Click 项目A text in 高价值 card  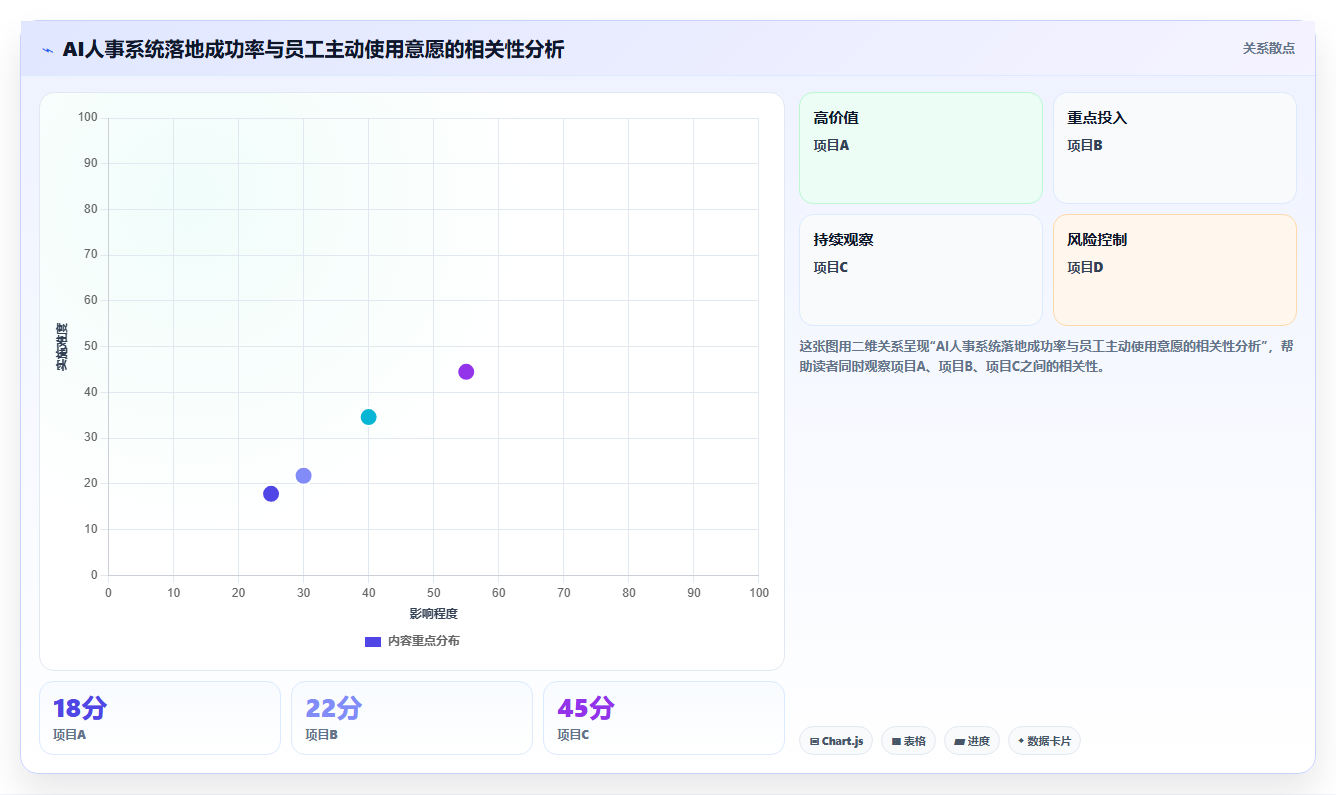pyautogui.click(x=831, y=145)
